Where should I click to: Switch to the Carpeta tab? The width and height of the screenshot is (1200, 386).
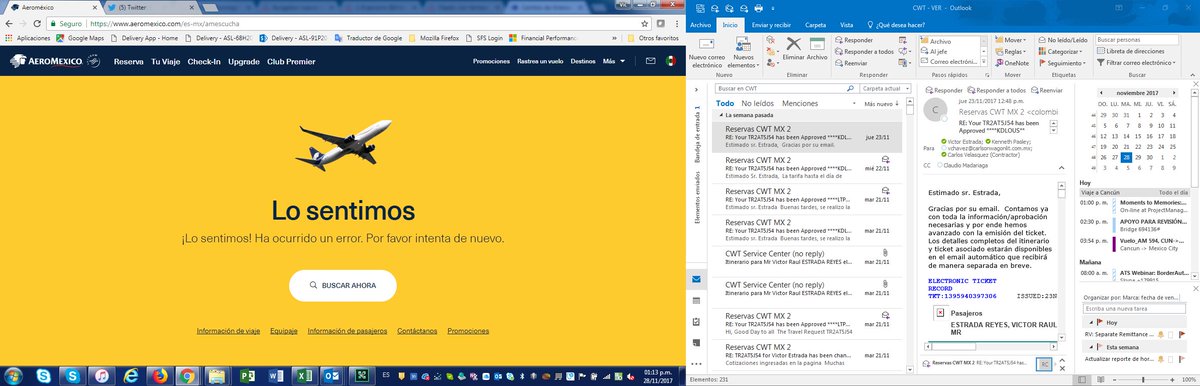[x=815, y=24]
